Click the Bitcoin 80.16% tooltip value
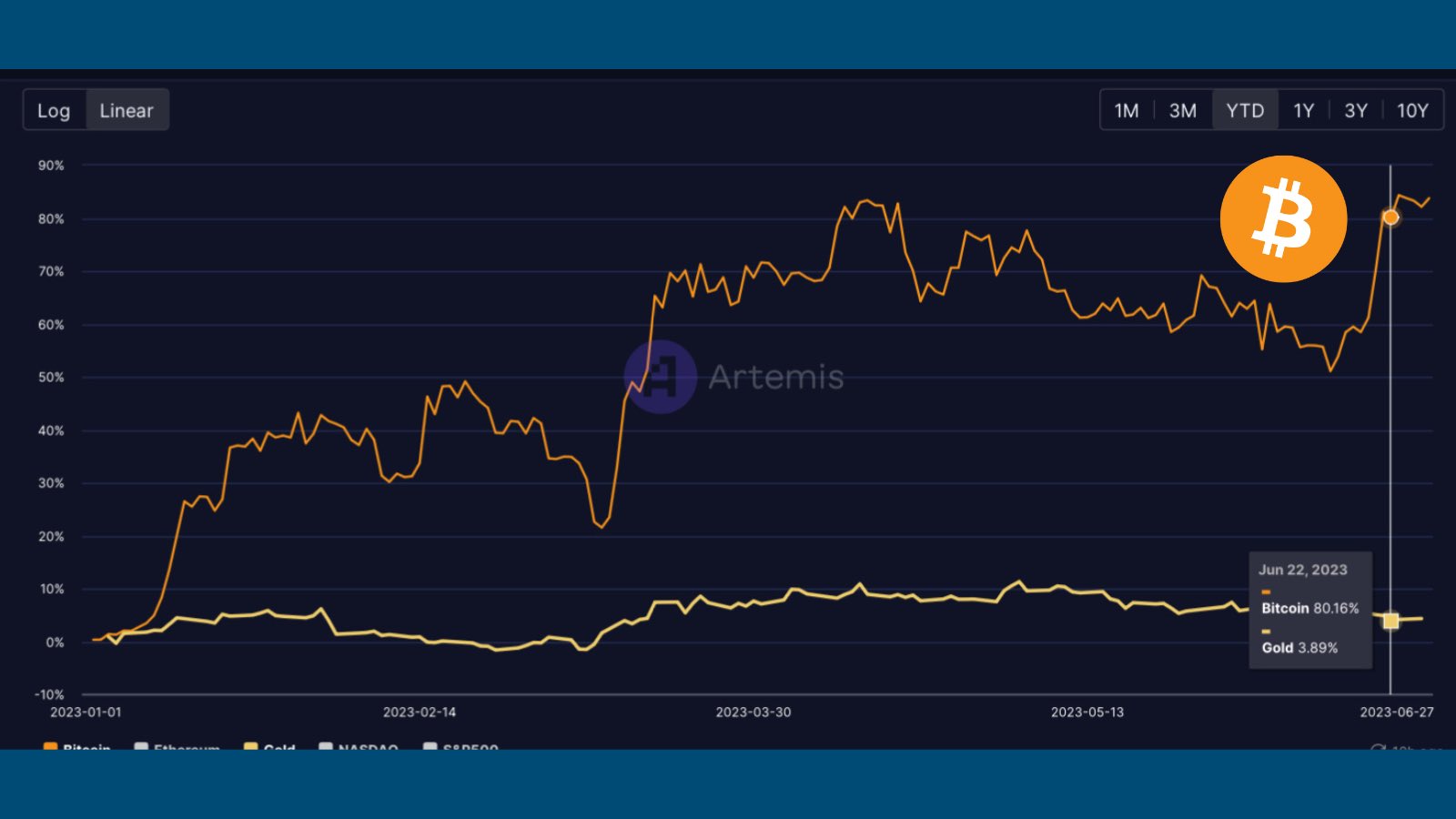This screenshot has width=1456, height=819. [x=1309, y=608]
